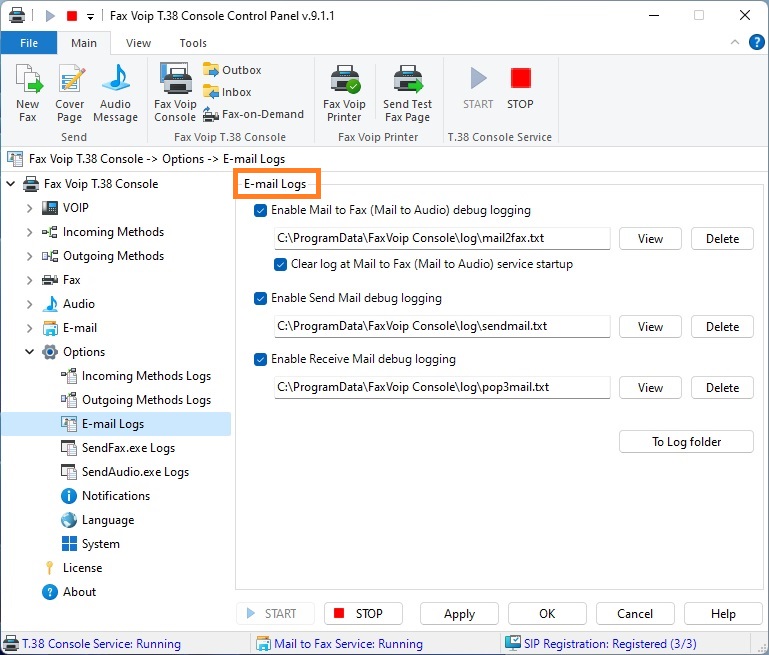This screenshot has height=655, width=769.
Task: Open System options in tree
Action: click(x=90, y=544)
